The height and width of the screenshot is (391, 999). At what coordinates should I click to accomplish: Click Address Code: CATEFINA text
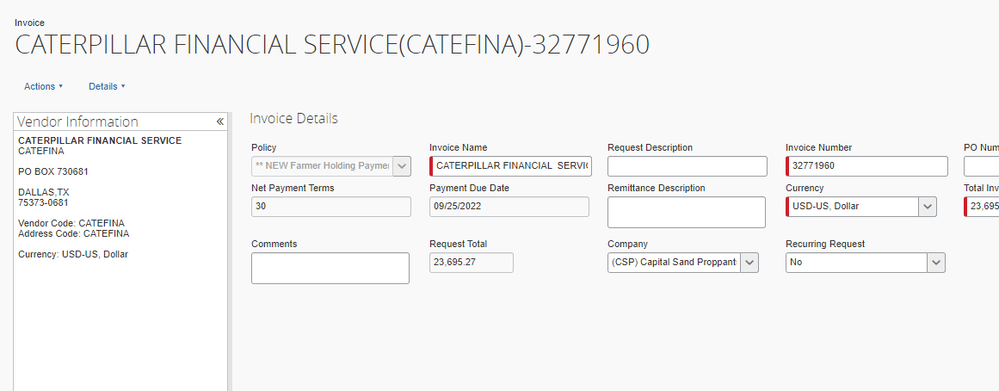73,234
